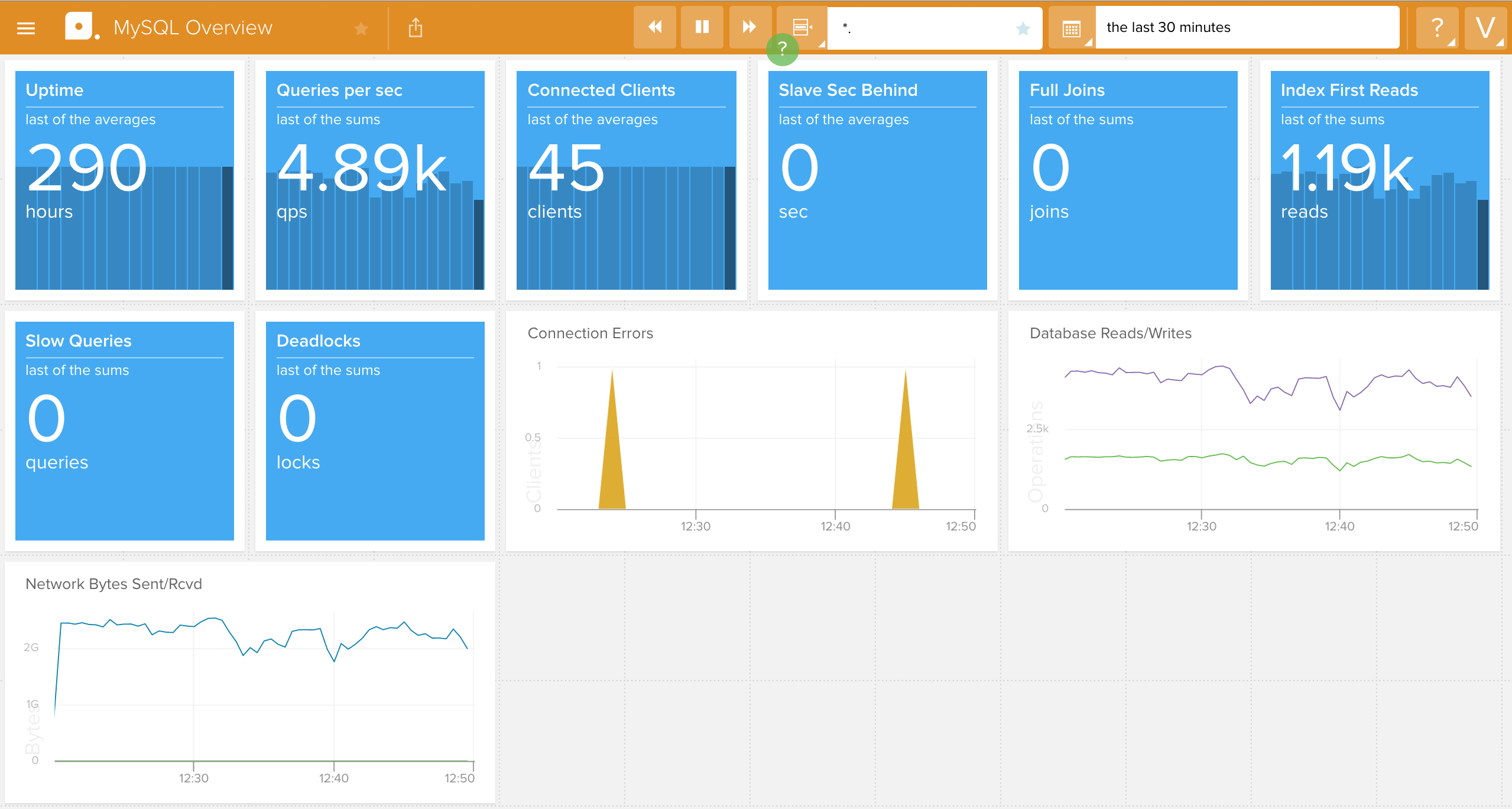
Task: Open the Connection Errors chart title
Action: pyautogui.click(x=590, y=333)
